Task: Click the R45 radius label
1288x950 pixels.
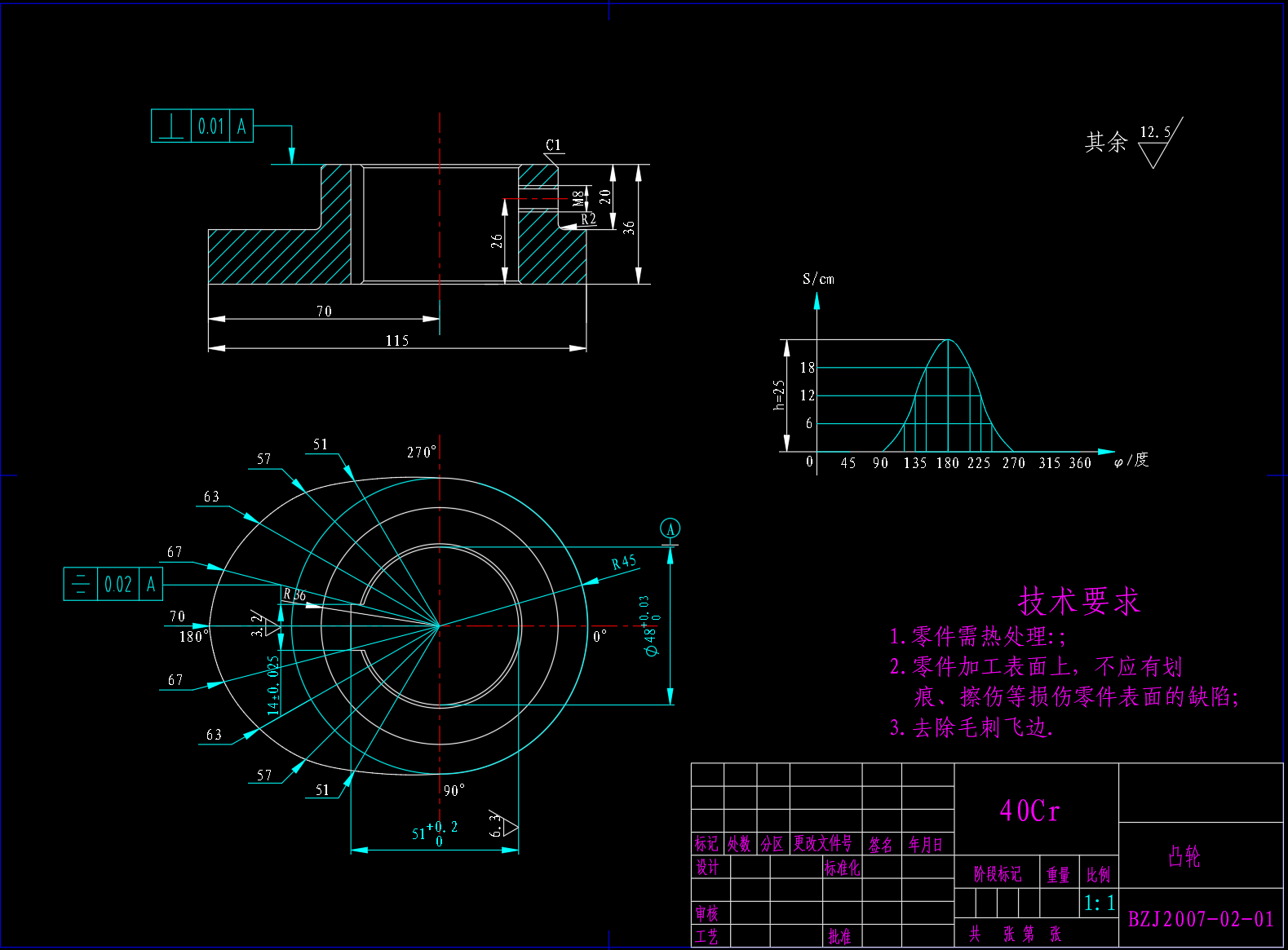Action: point(624,562)
